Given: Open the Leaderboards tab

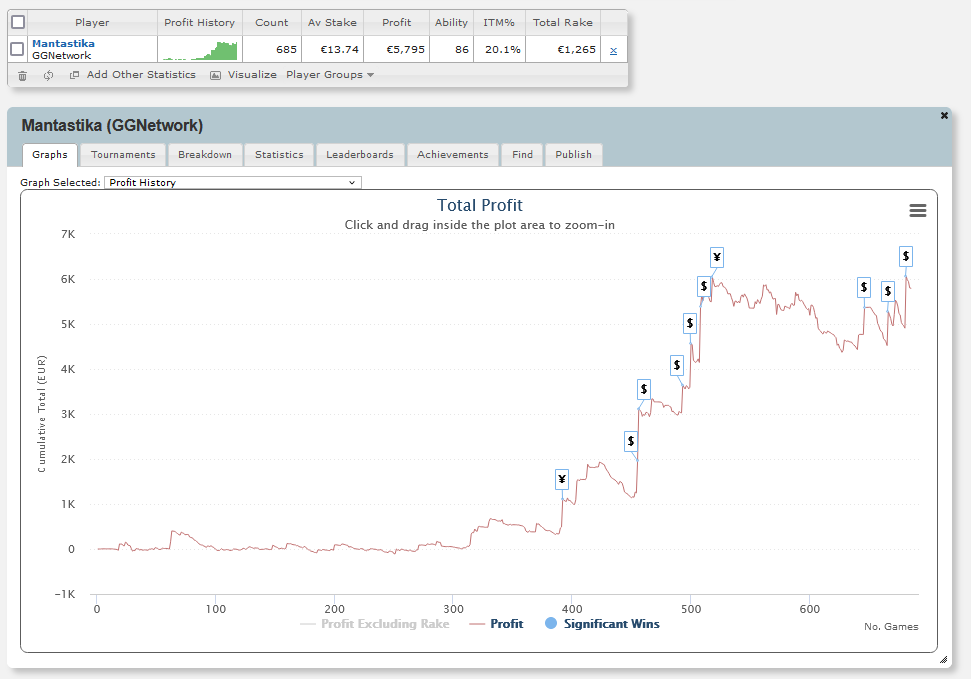Looking at the screenshot, I should [360, 155].
